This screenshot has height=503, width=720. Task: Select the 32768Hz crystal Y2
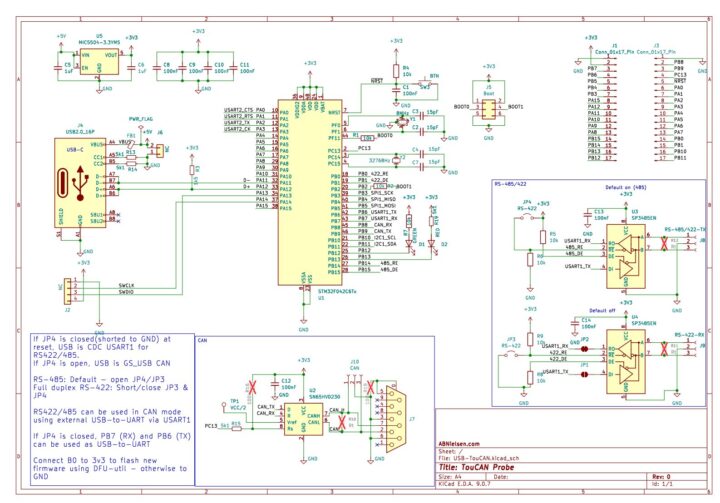coord(397,159)
